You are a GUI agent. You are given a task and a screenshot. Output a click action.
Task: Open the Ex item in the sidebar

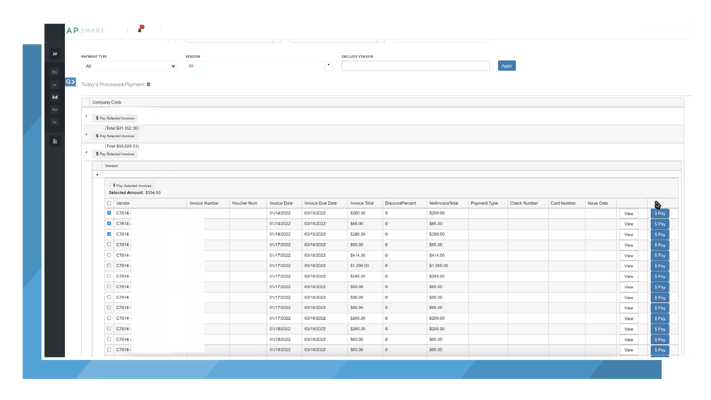[55, 72]
